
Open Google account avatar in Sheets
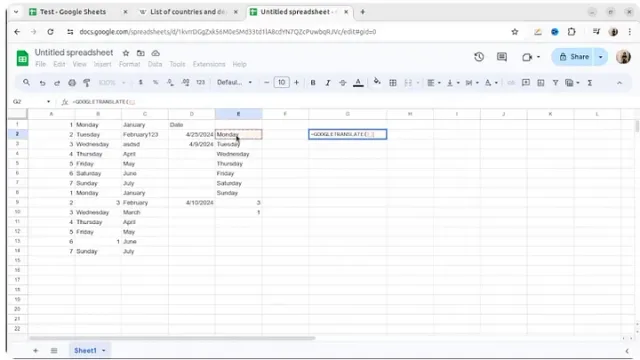[623, 57]
